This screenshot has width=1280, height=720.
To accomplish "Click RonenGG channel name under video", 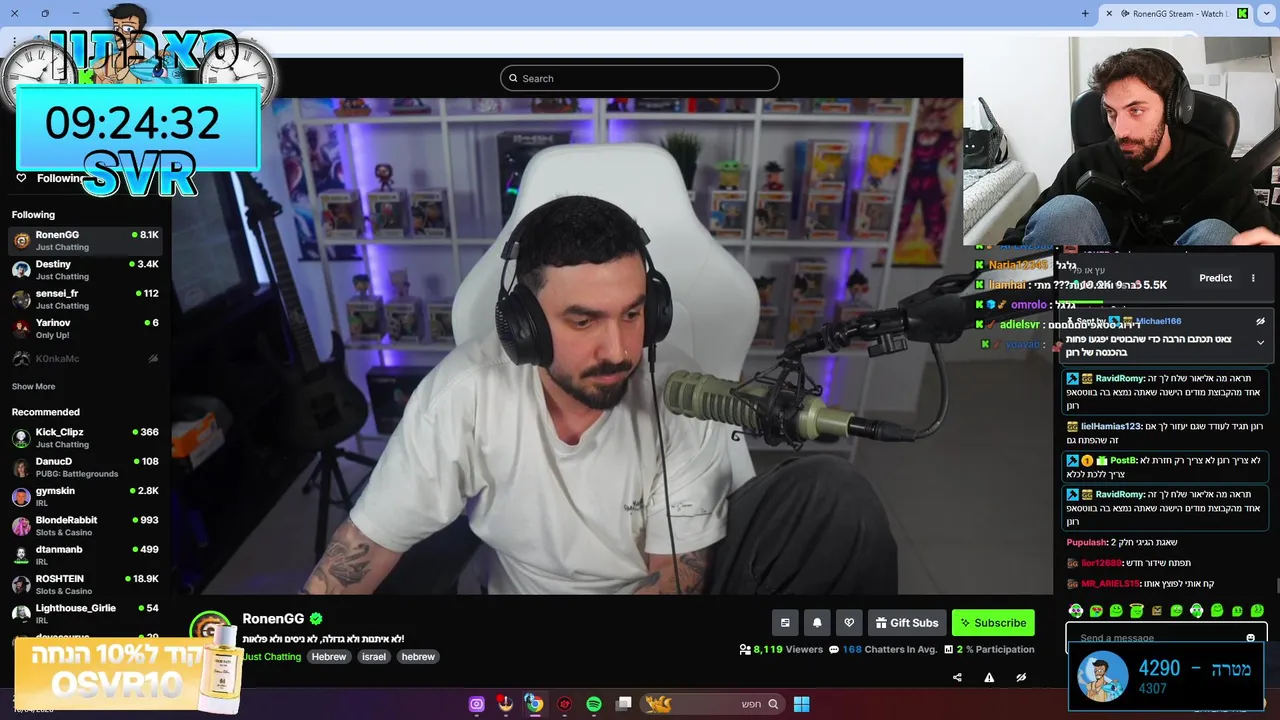I will (x=273, y=619).
